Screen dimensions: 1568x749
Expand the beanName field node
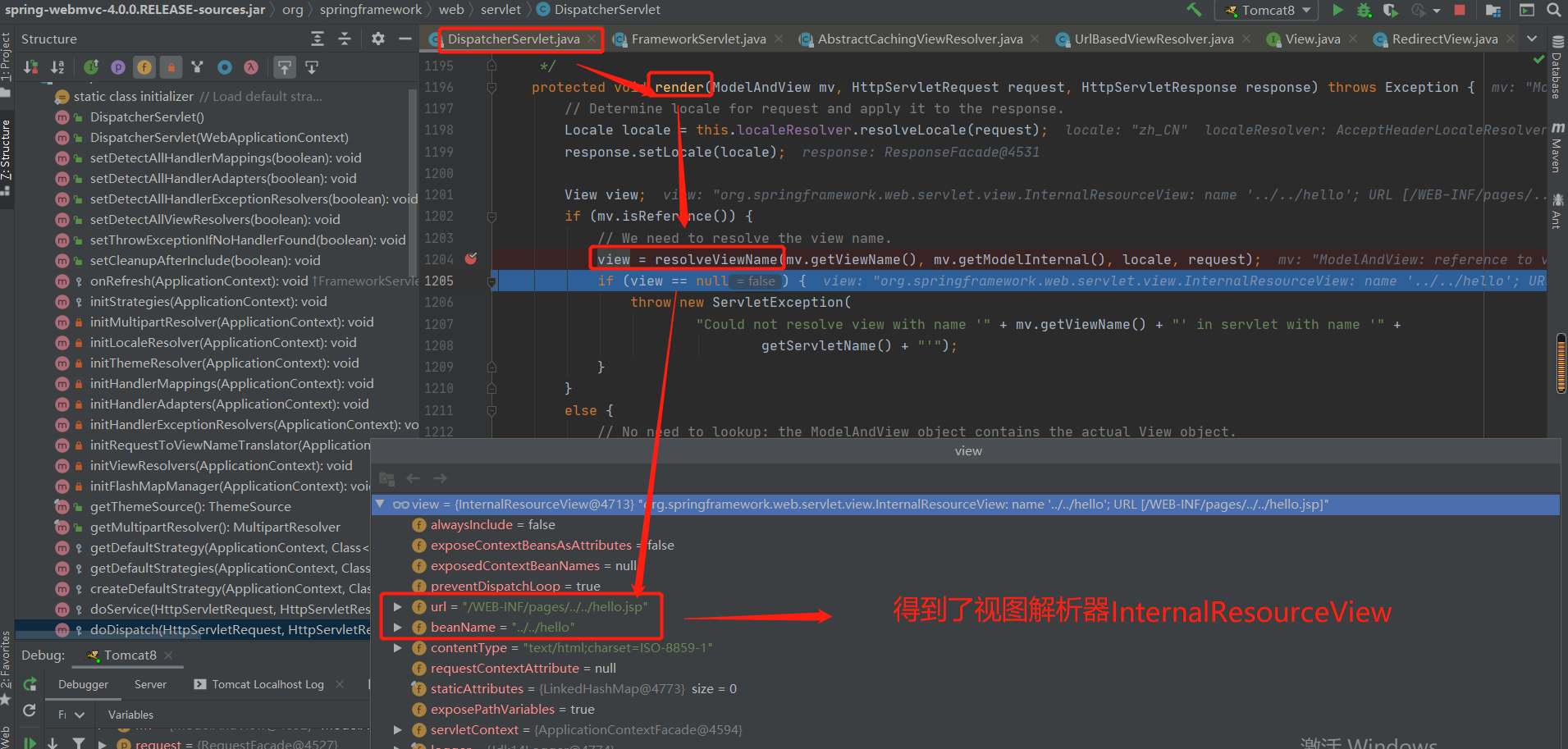(x=397, y=627)
